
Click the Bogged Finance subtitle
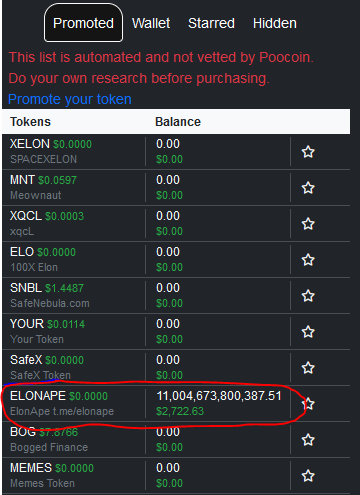tap(49, 447)
